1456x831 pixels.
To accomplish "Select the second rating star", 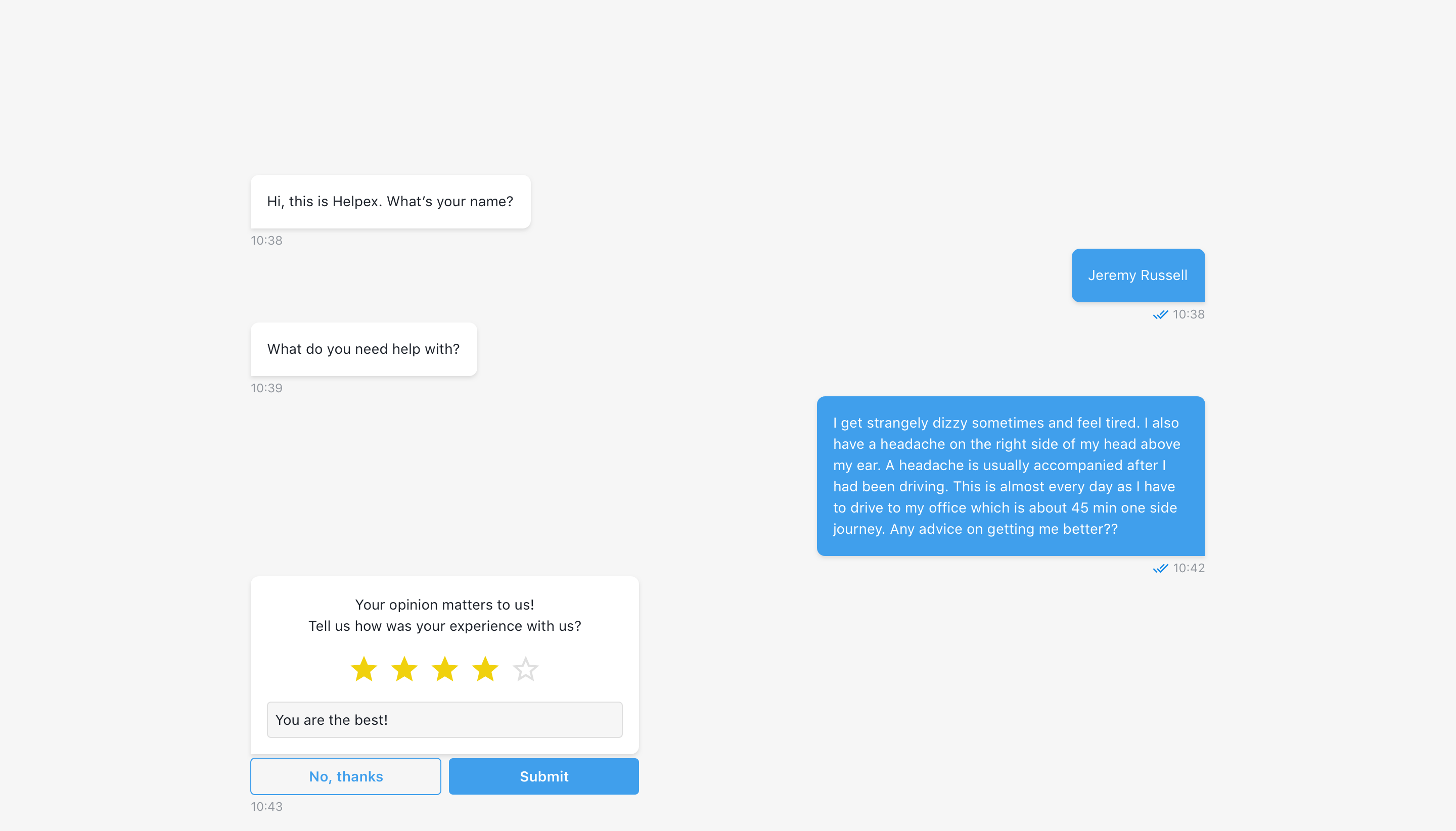I will click(404, 669).
